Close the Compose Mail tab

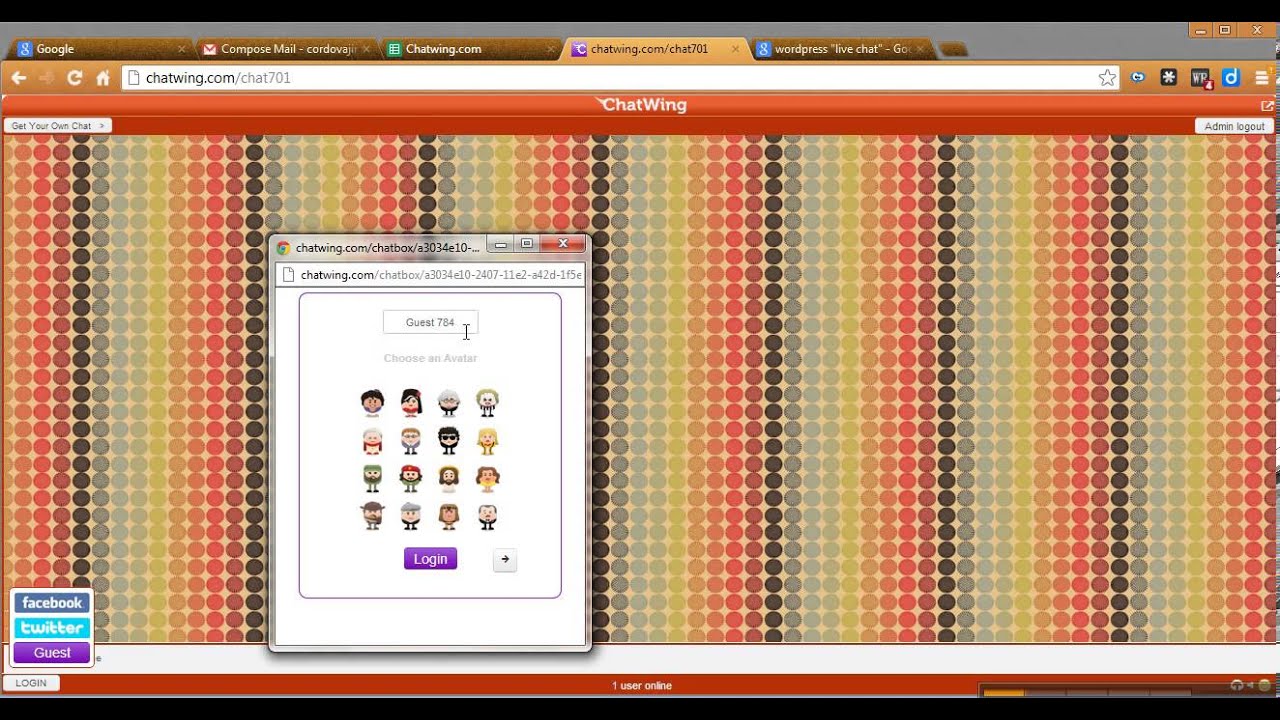pyautogui.click(x=366, y=49)
